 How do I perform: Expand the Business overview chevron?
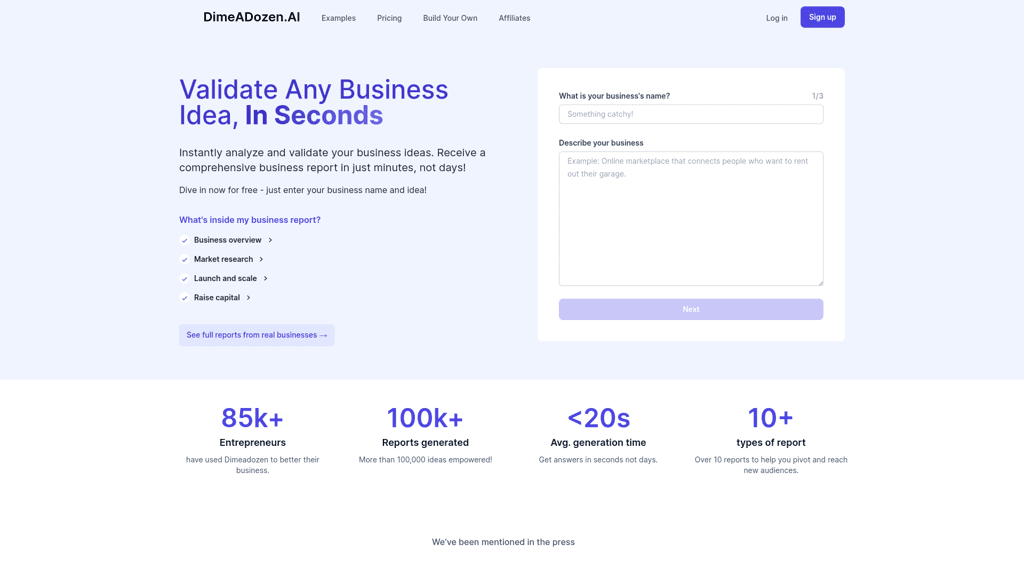click(x=270, y=240)
